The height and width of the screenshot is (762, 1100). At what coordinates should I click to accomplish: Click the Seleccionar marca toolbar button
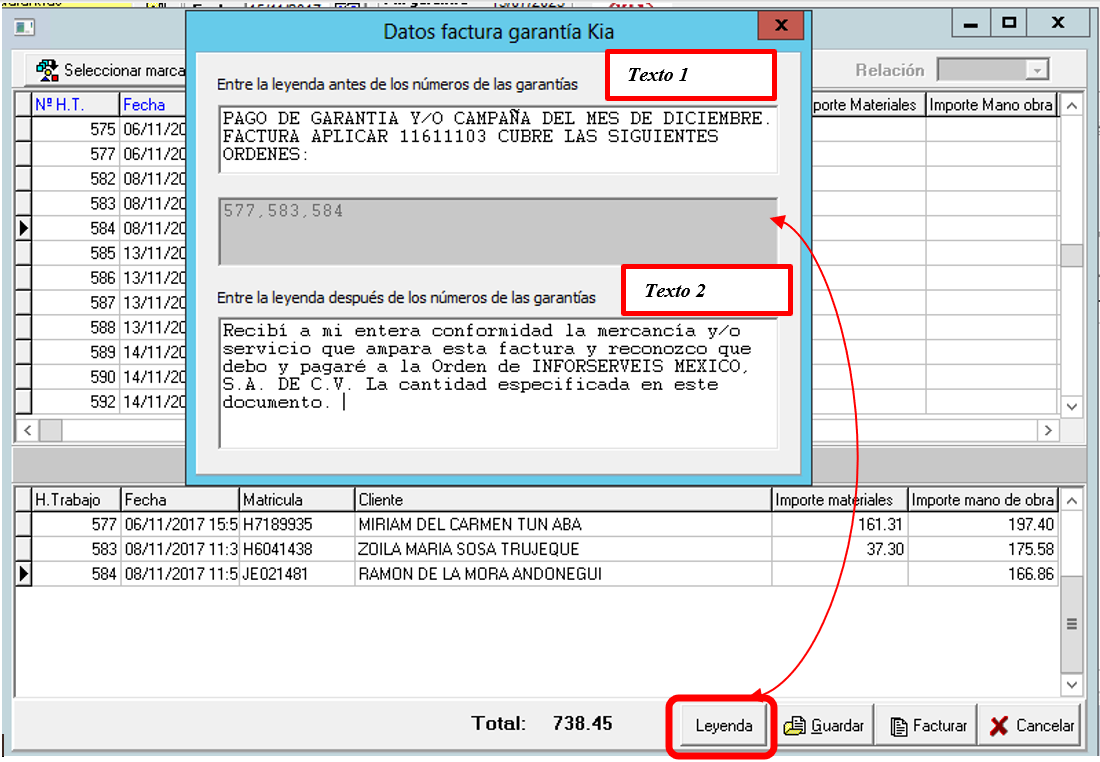click(x=107, y=70)
